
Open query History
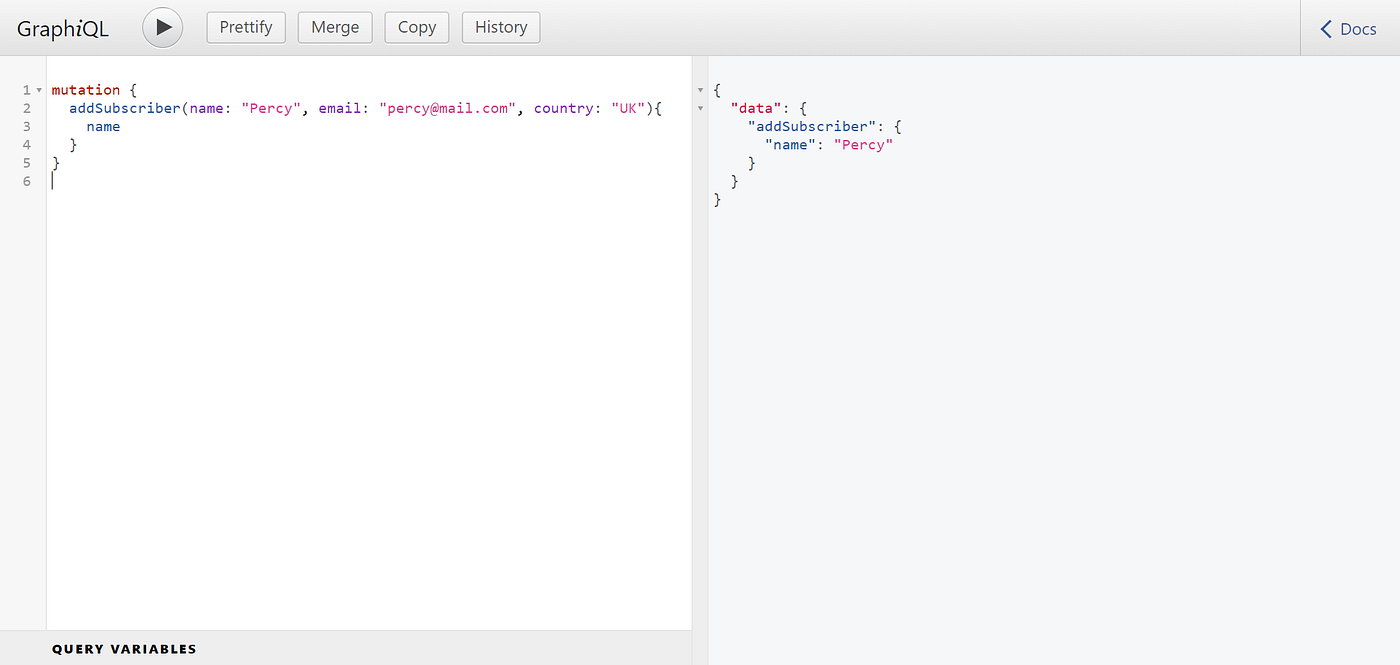(x=500, y=27)
